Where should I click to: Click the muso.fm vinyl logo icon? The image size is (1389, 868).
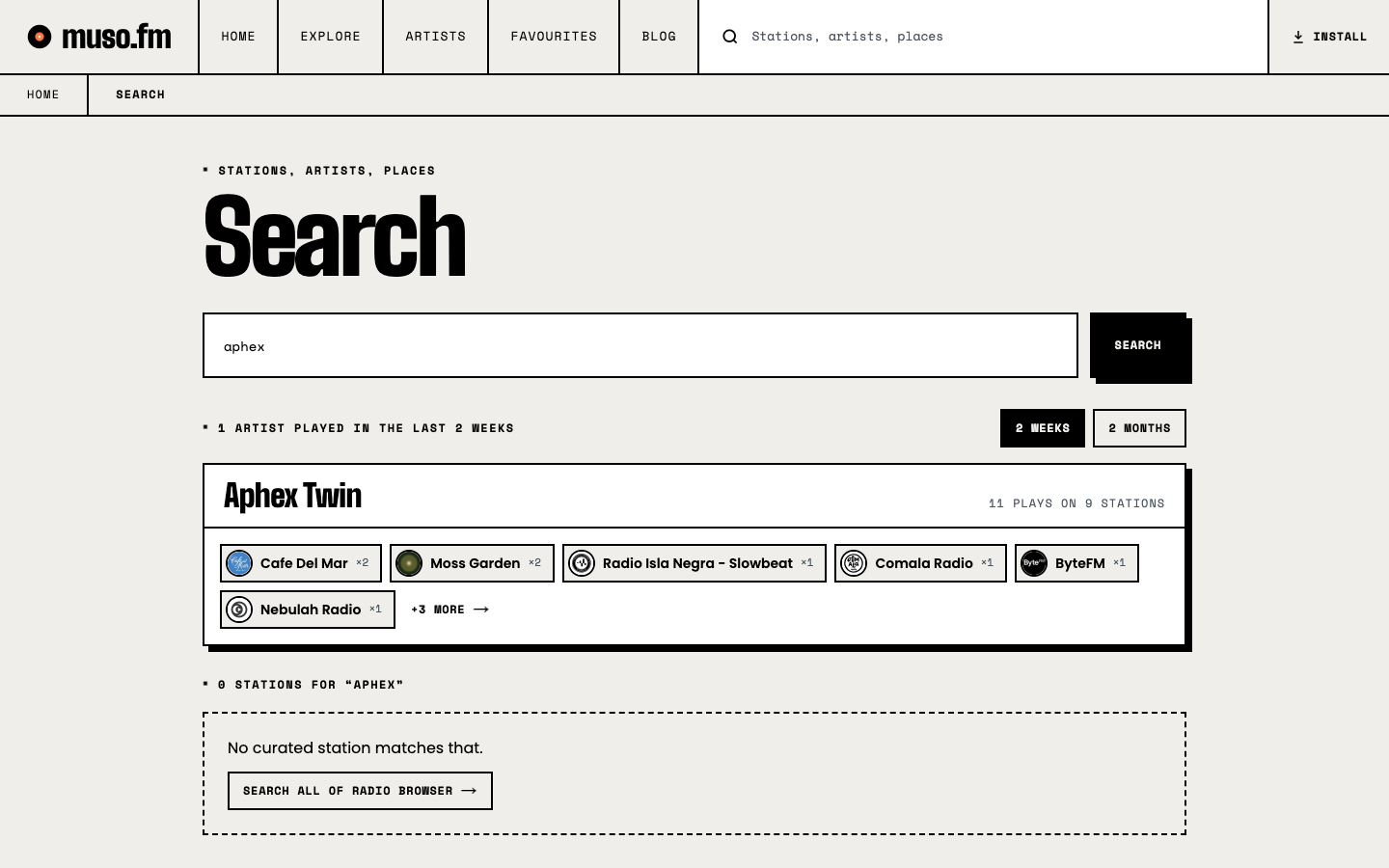(40, 37)
